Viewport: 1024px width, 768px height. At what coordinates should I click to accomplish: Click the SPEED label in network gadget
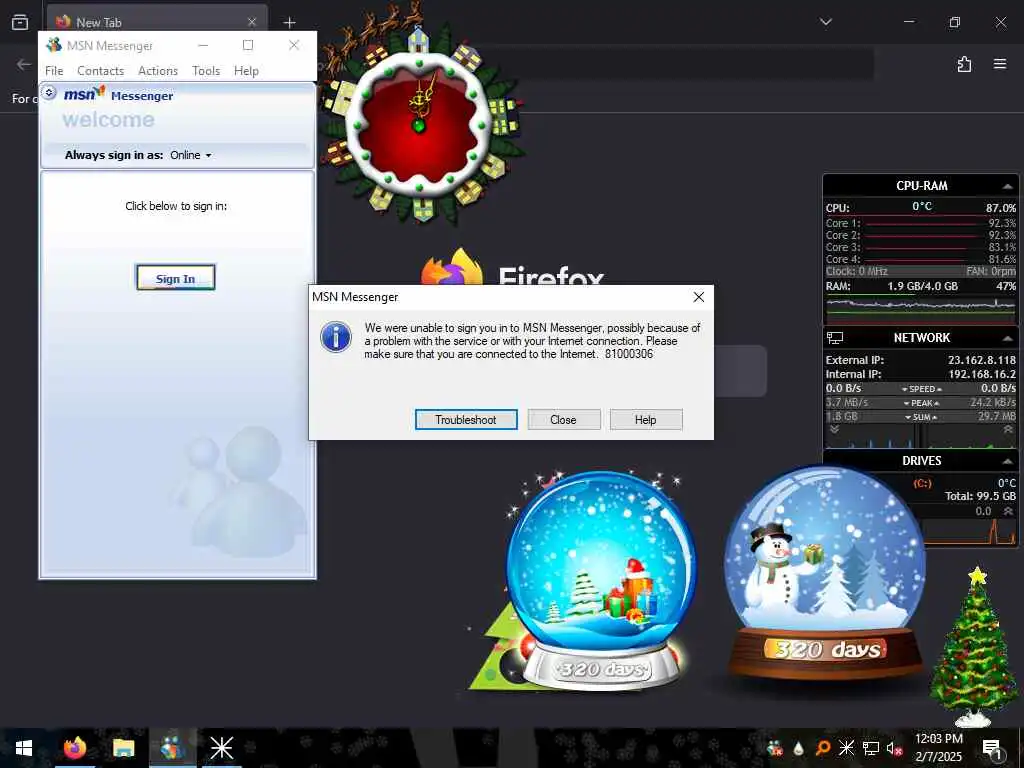coord(921,389)
